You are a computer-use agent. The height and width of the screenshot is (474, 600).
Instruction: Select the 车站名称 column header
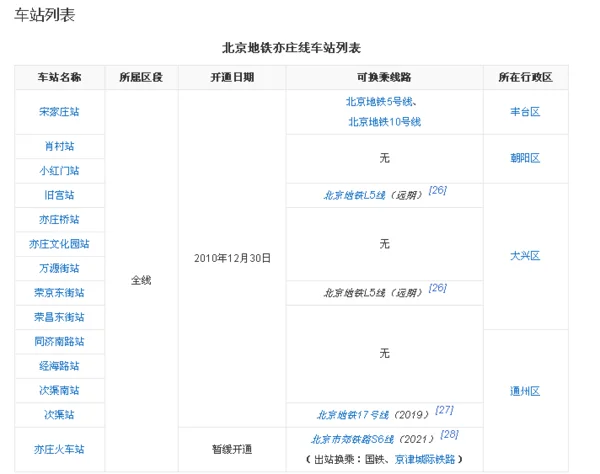pos(59,77)
